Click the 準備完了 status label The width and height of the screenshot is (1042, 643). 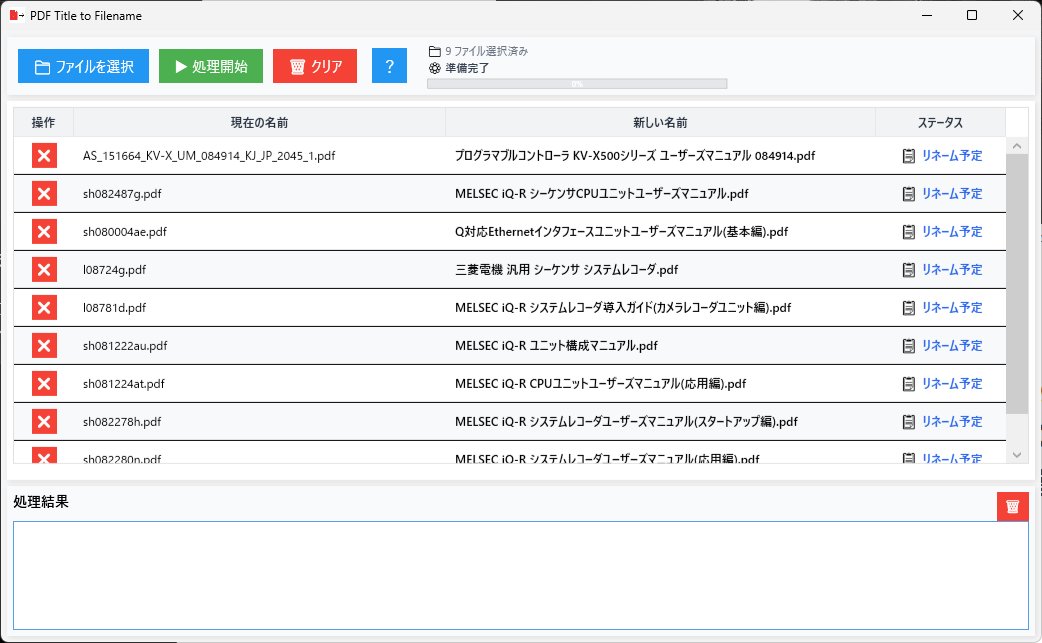click(x=467, y=68)
